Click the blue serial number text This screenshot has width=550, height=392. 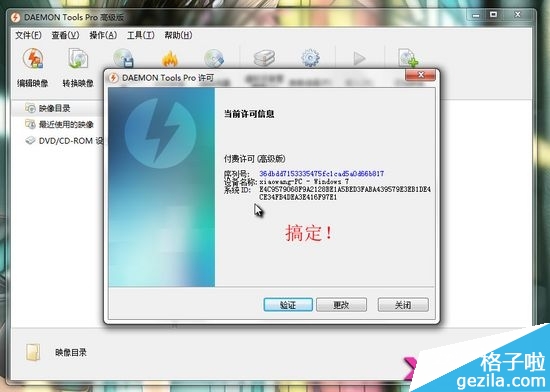[322, 174]
